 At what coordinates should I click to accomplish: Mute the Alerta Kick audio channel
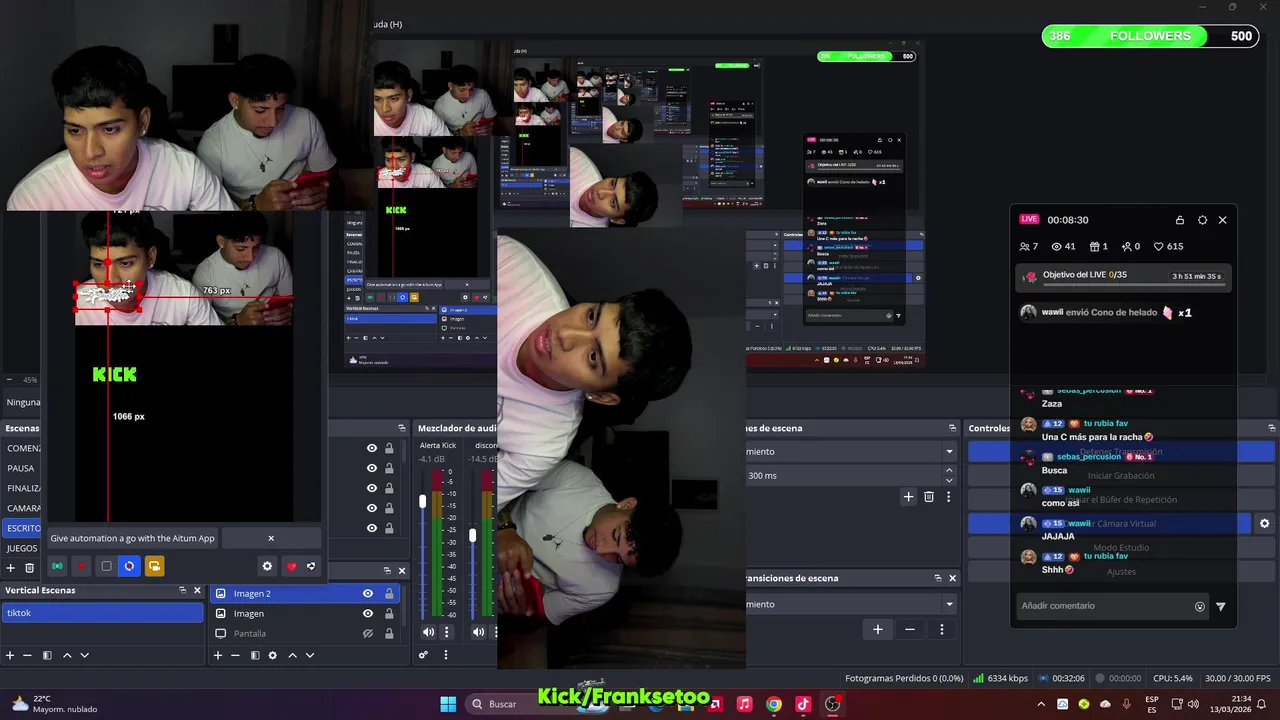click(429, 632)
